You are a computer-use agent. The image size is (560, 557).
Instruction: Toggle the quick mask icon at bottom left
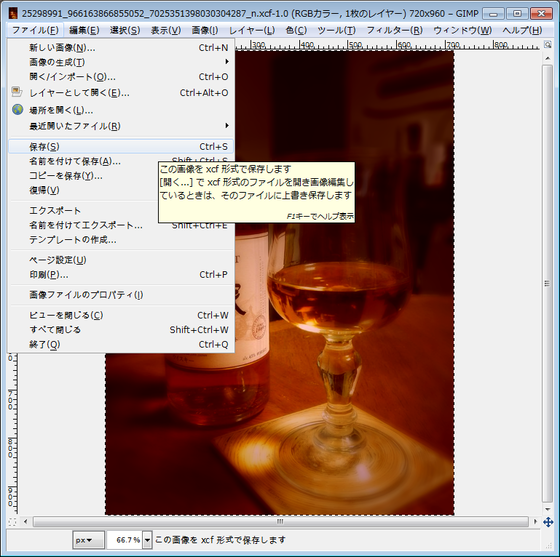(12, 522)
